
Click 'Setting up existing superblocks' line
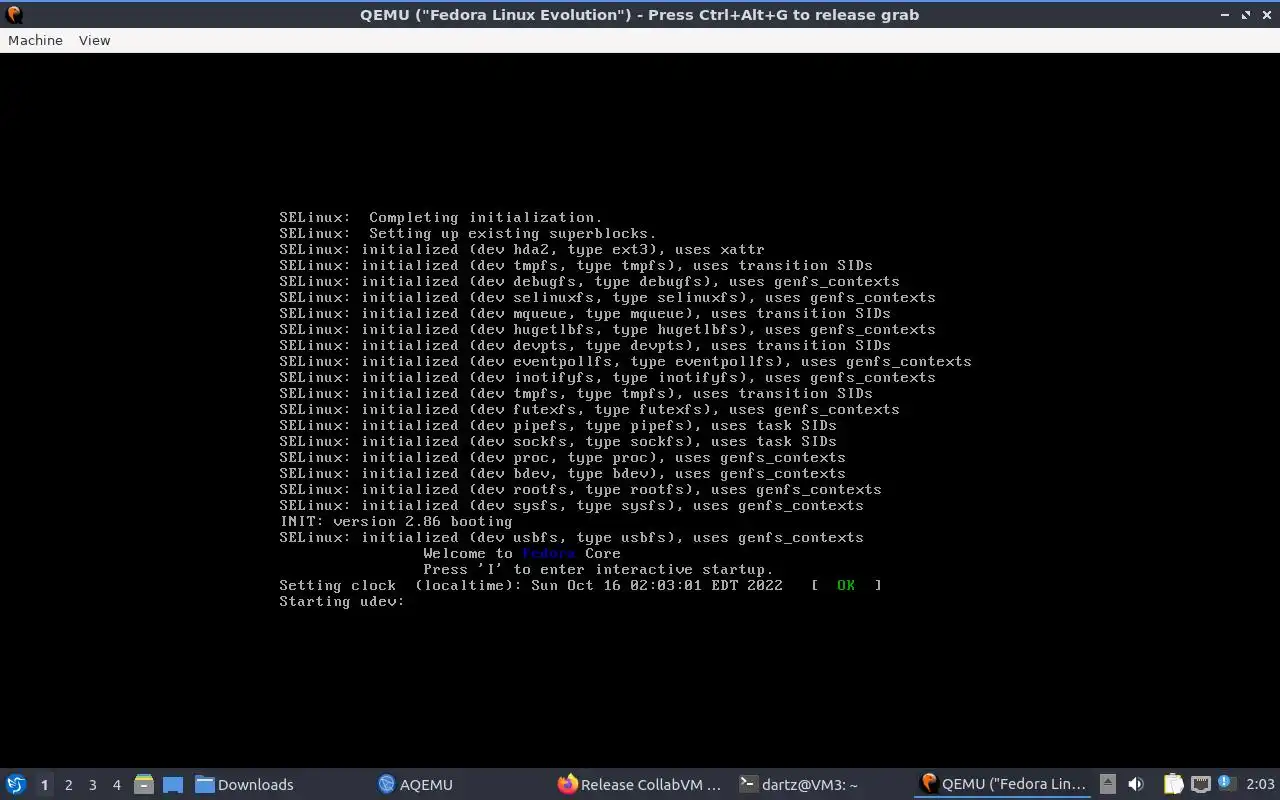coord(468,233)
